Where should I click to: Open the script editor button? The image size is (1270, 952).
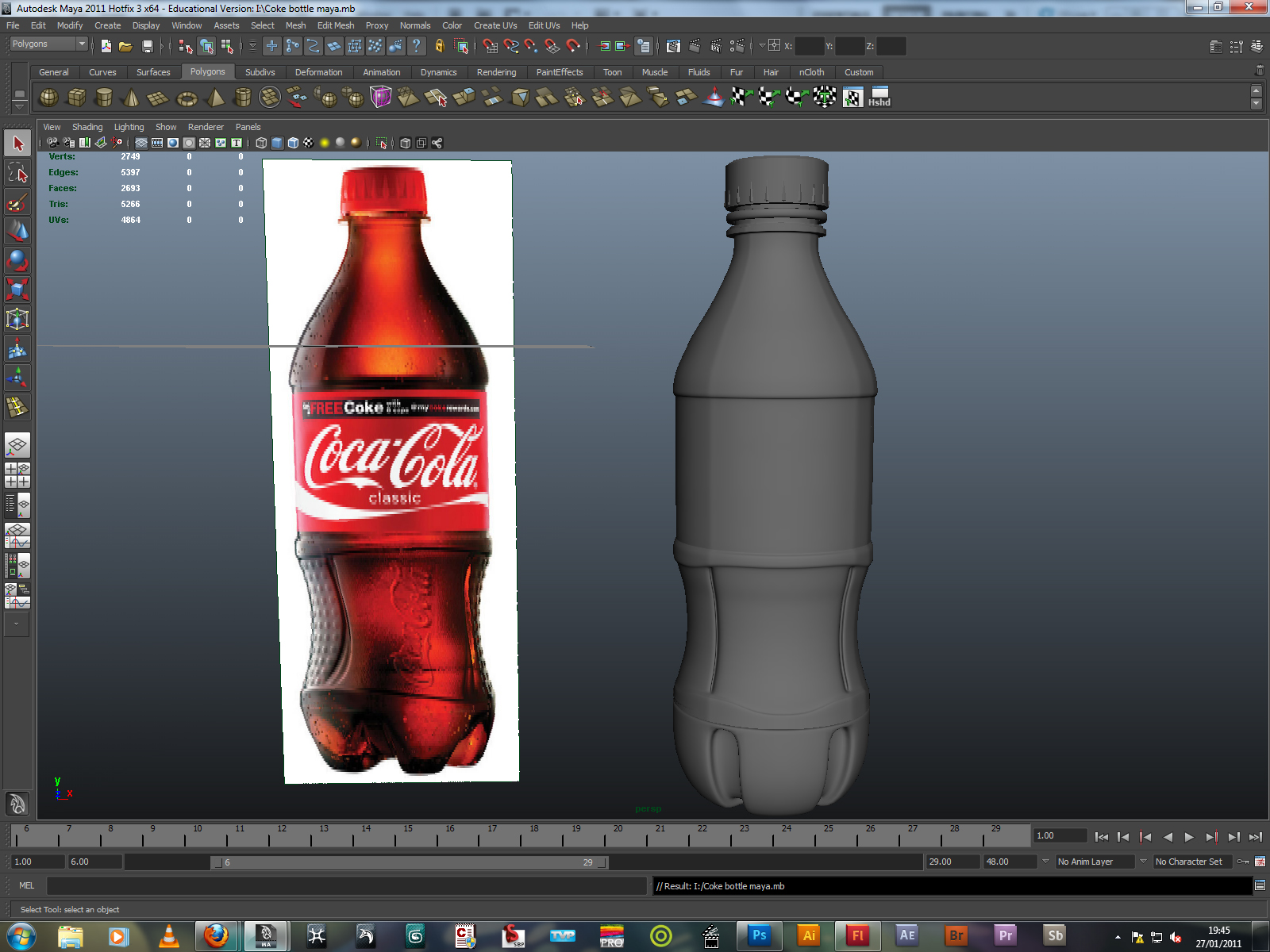click(x=1260, y=885)
